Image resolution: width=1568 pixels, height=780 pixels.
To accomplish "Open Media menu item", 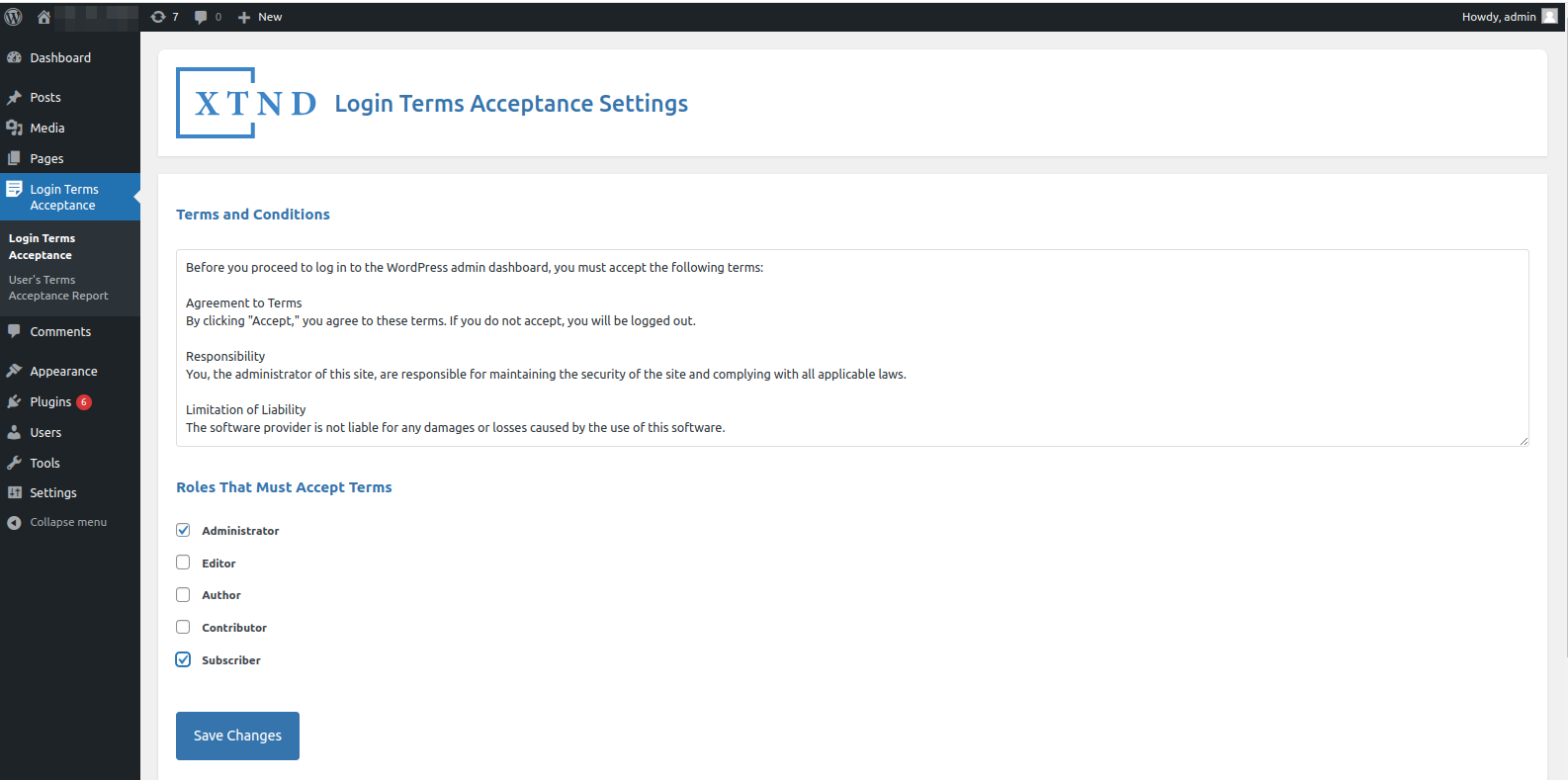I will pos(70,128).
